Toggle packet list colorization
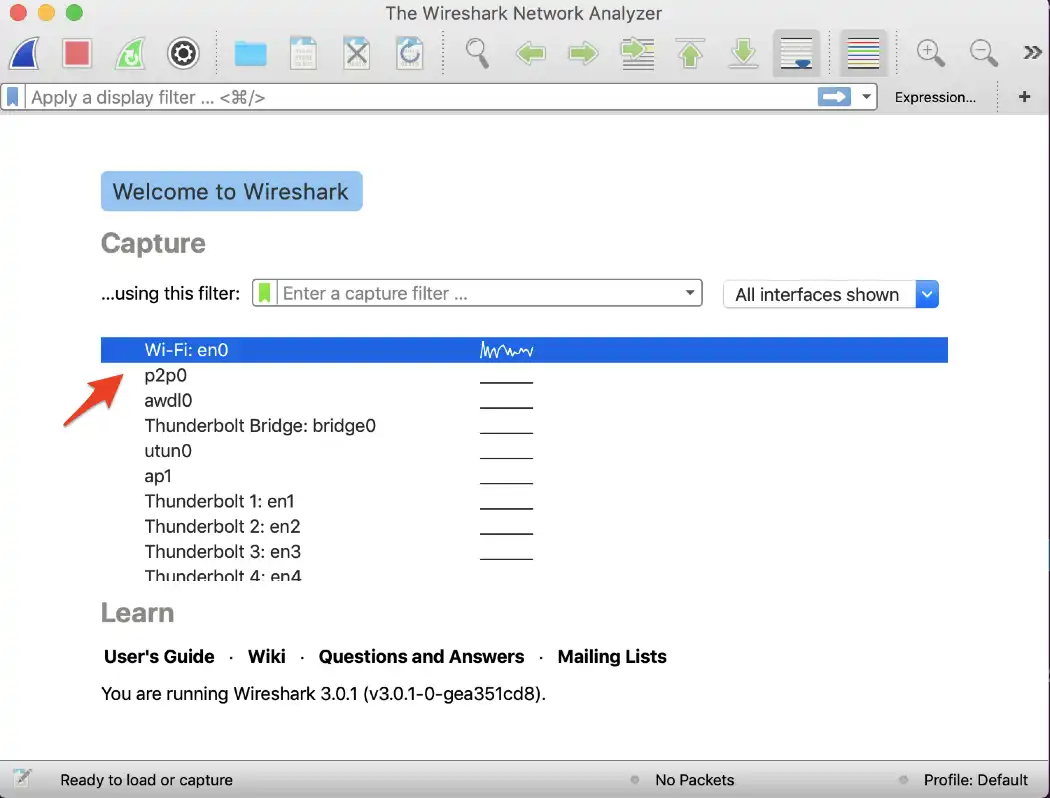 (863, 54)
